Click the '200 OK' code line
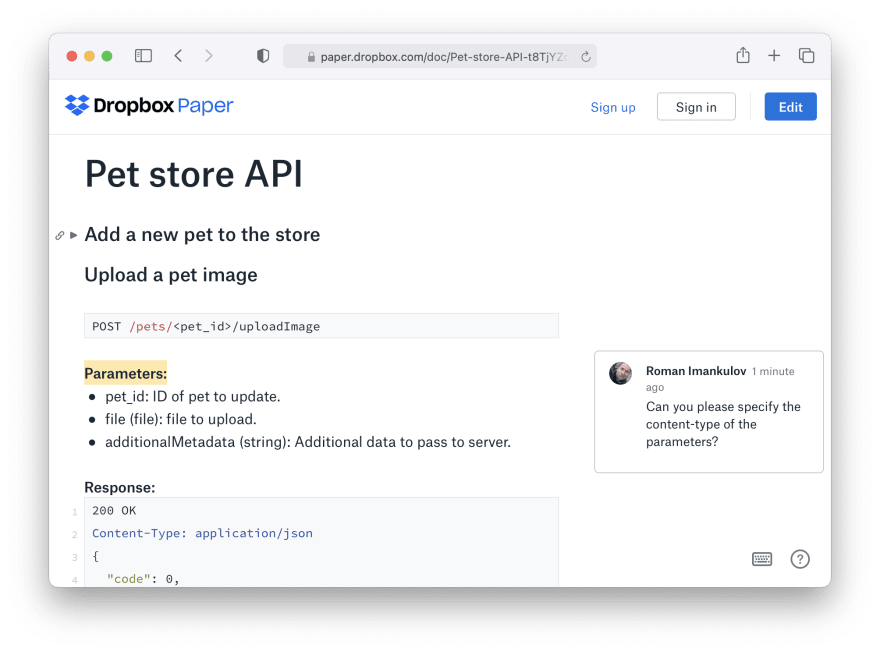Screen dimensions: 880x652 tap(114, 511)
